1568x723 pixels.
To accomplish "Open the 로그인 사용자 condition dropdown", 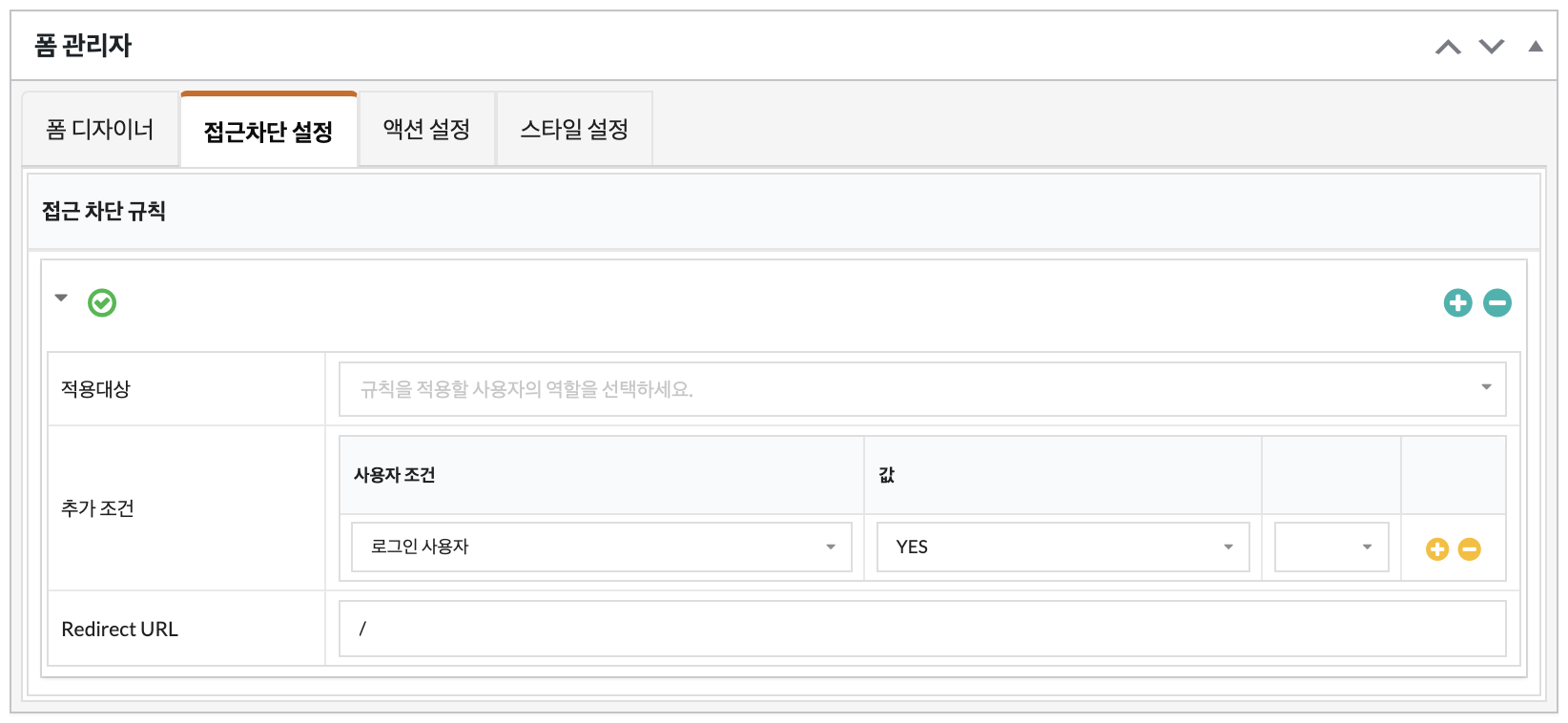I will coord(602,547).
